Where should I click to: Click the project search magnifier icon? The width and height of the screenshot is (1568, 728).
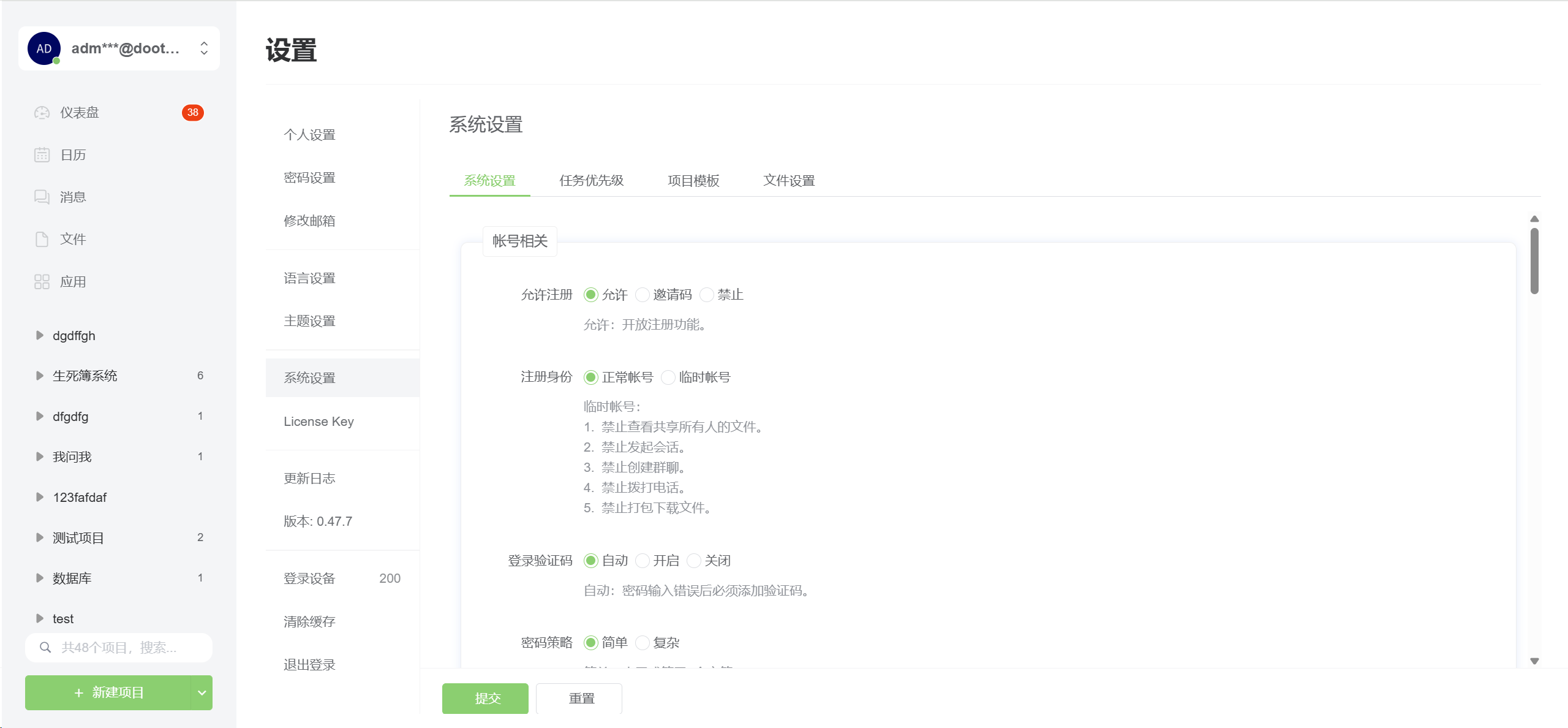[45, 647]
